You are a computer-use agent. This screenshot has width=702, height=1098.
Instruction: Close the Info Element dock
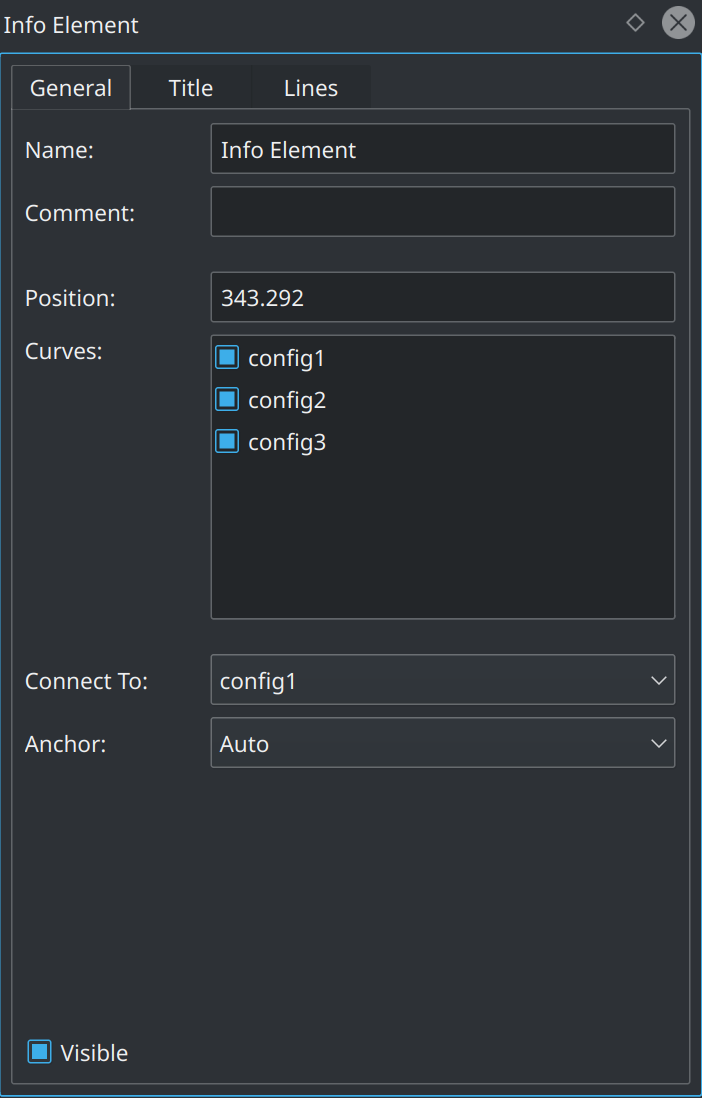click(x=678, y=22)
